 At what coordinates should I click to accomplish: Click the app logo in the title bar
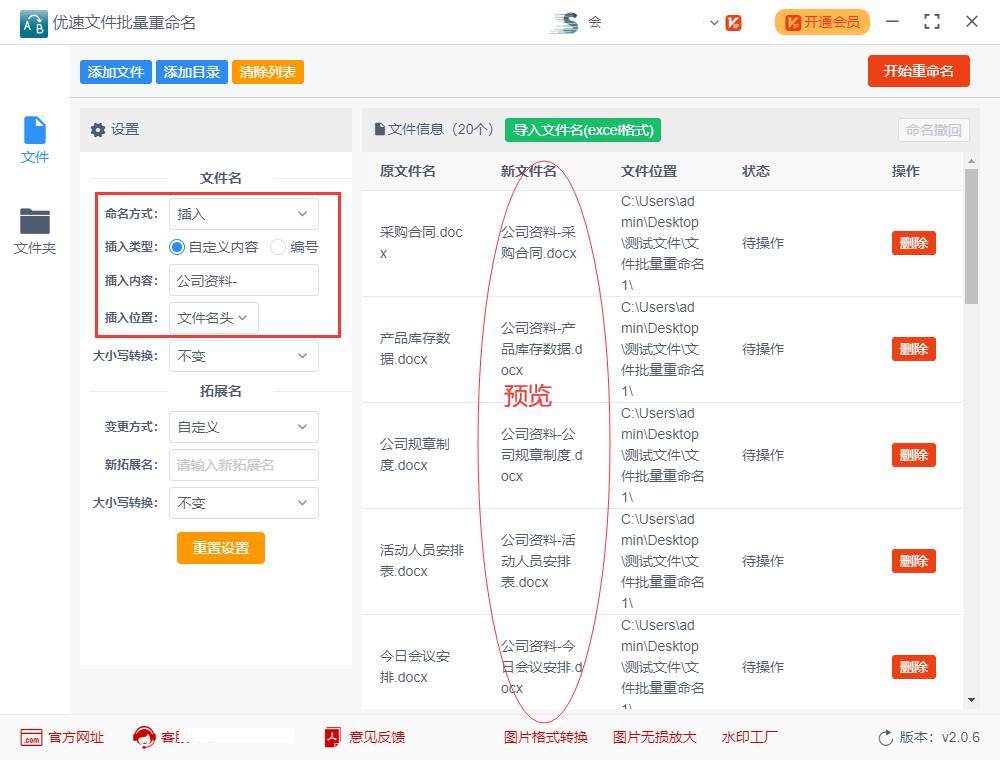33,23
